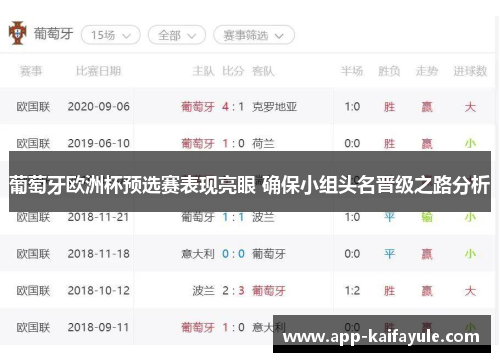Click 赢 trend in 2018-11-18 row

pyautogui.click(x=427, y=254)
